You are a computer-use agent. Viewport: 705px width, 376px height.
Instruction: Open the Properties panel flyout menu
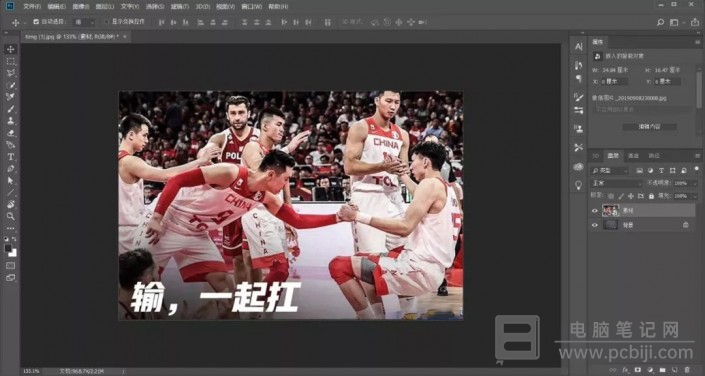(x=697, y=42)
